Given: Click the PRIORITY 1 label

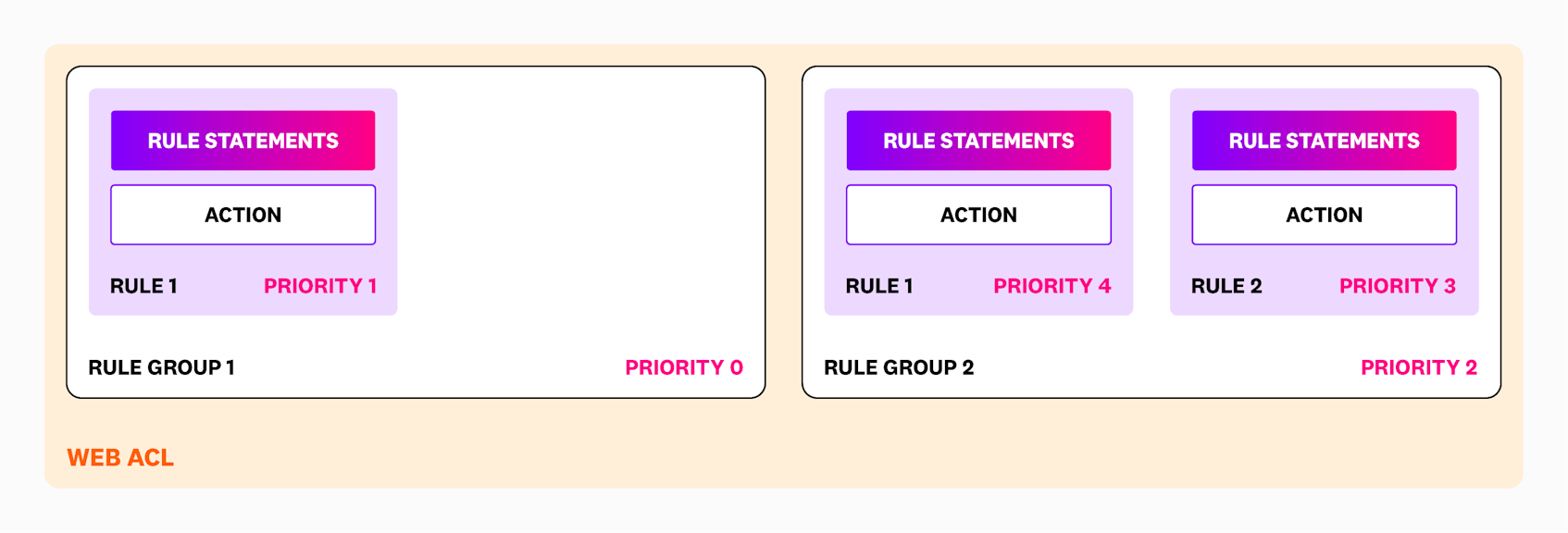Looking at the screenshot, I should [320, 286].
